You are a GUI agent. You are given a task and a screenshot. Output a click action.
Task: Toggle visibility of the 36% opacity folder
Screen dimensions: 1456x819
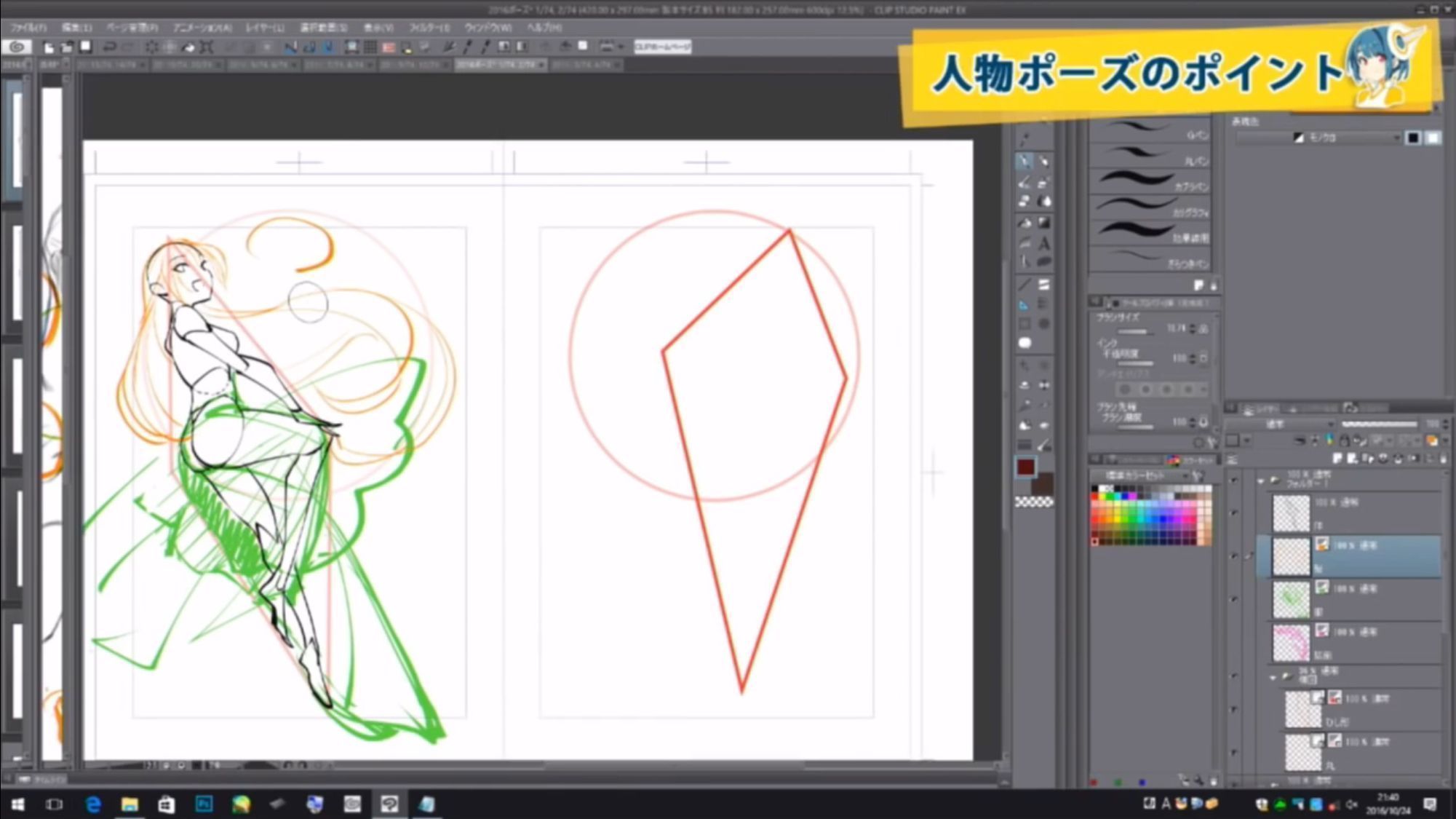1234,676
